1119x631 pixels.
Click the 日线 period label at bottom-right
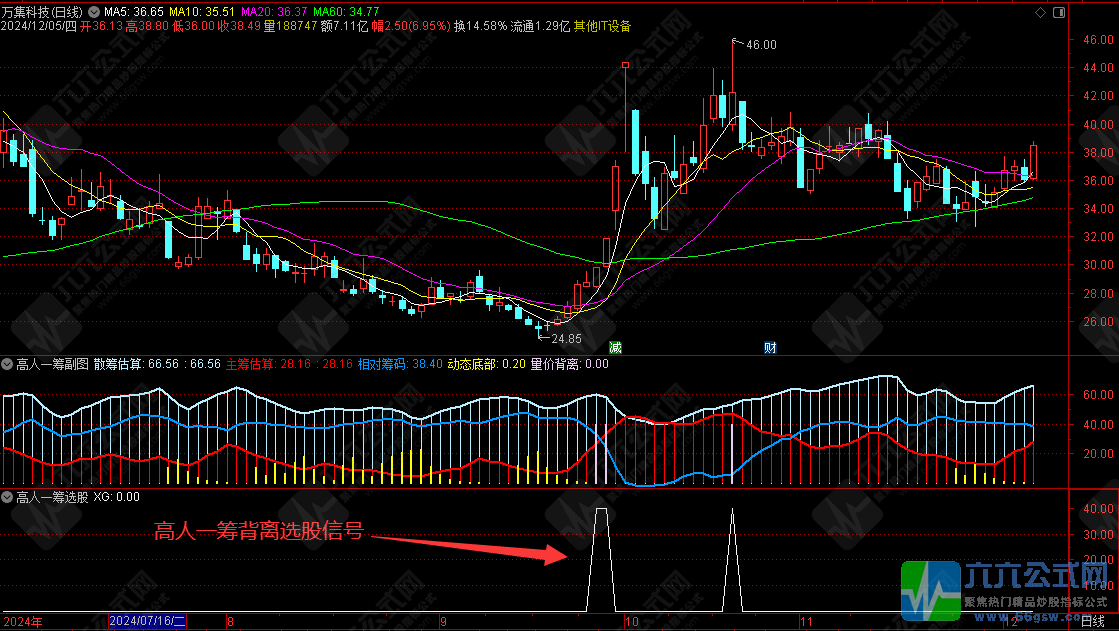click(1094, 621)
